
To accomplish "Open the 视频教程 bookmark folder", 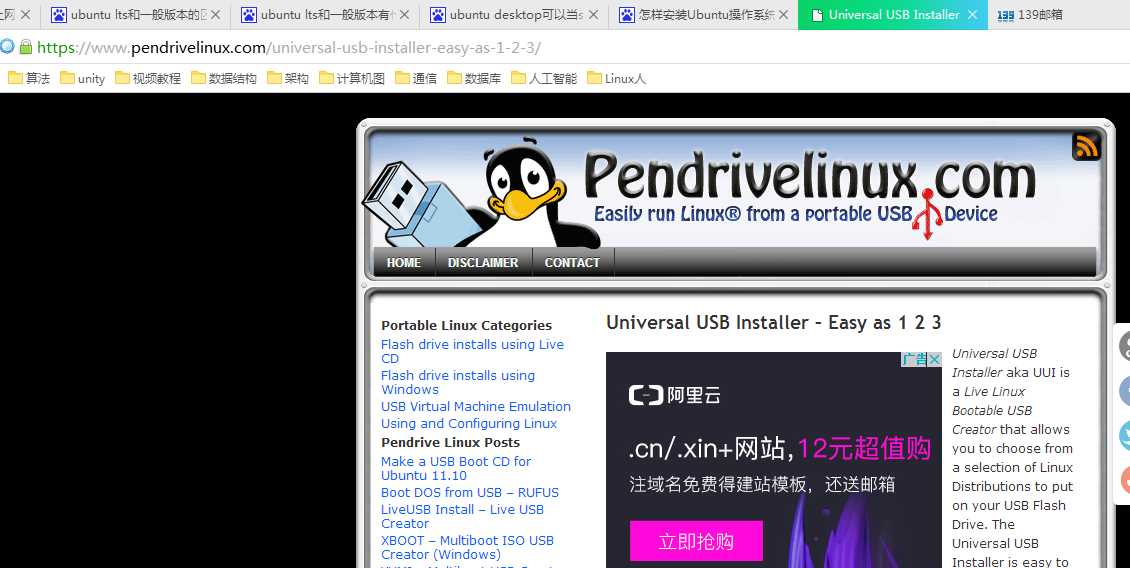I will click(148, 79).
